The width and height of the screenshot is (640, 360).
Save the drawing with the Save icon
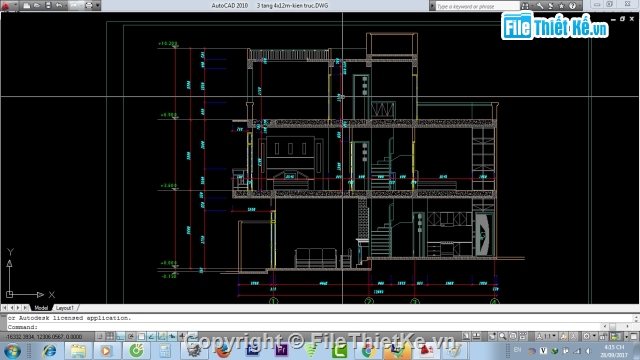(48, 5)
